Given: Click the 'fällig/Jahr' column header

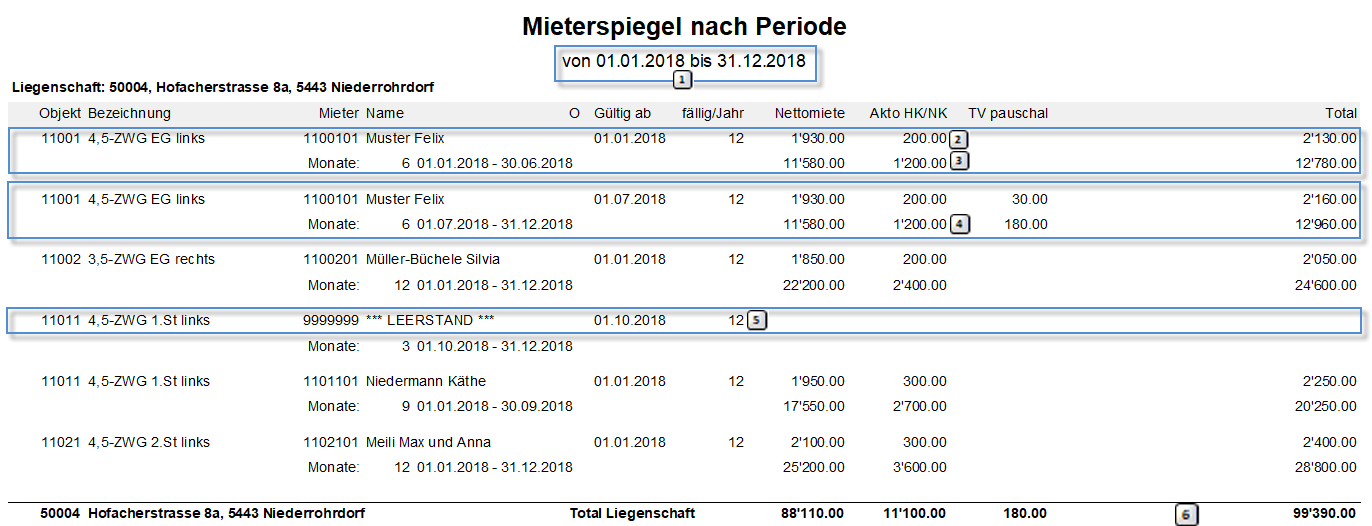Looking at the screenshot, I should [x=714, y=113].
